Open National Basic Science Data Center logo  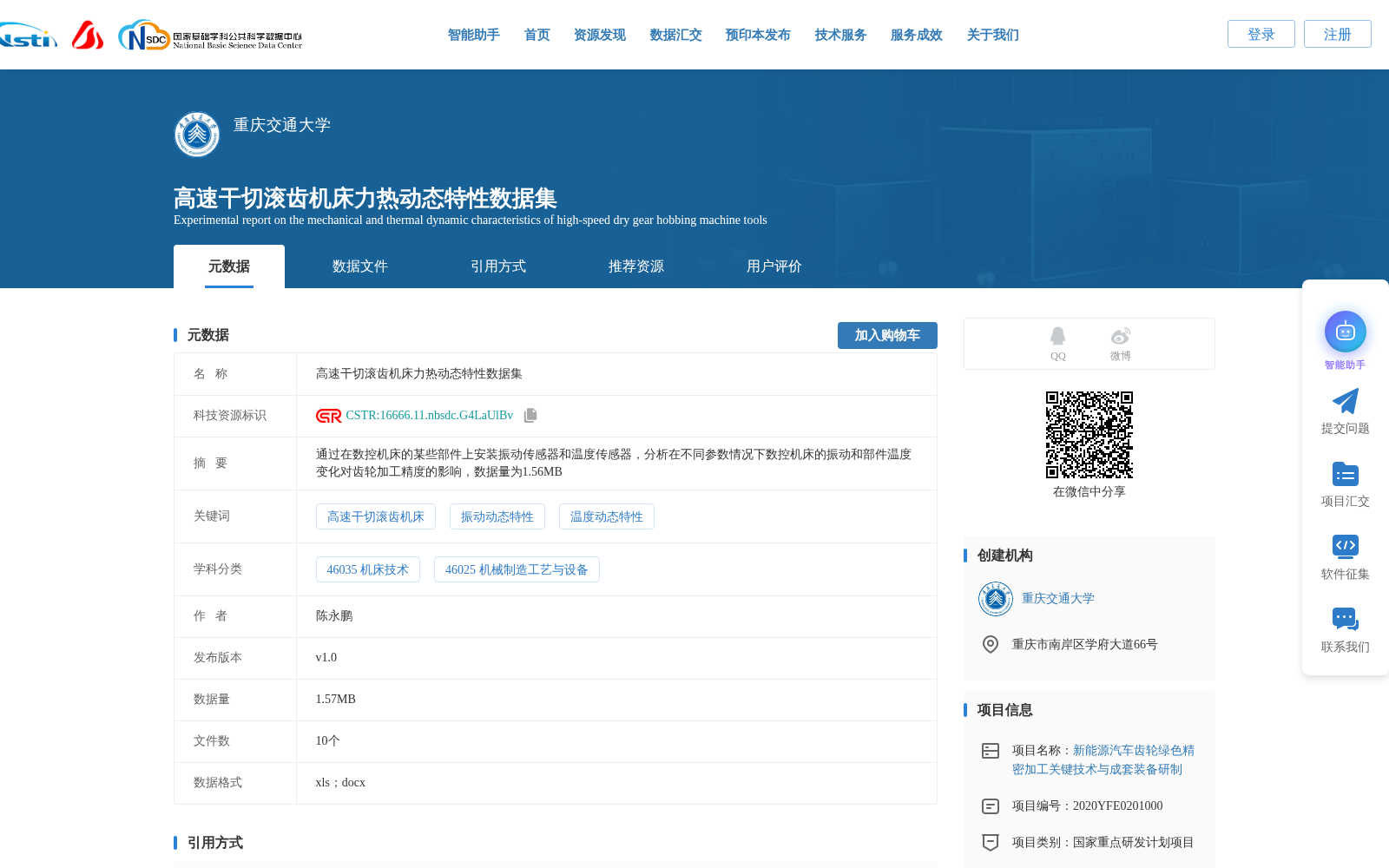(x=210, y=36)
